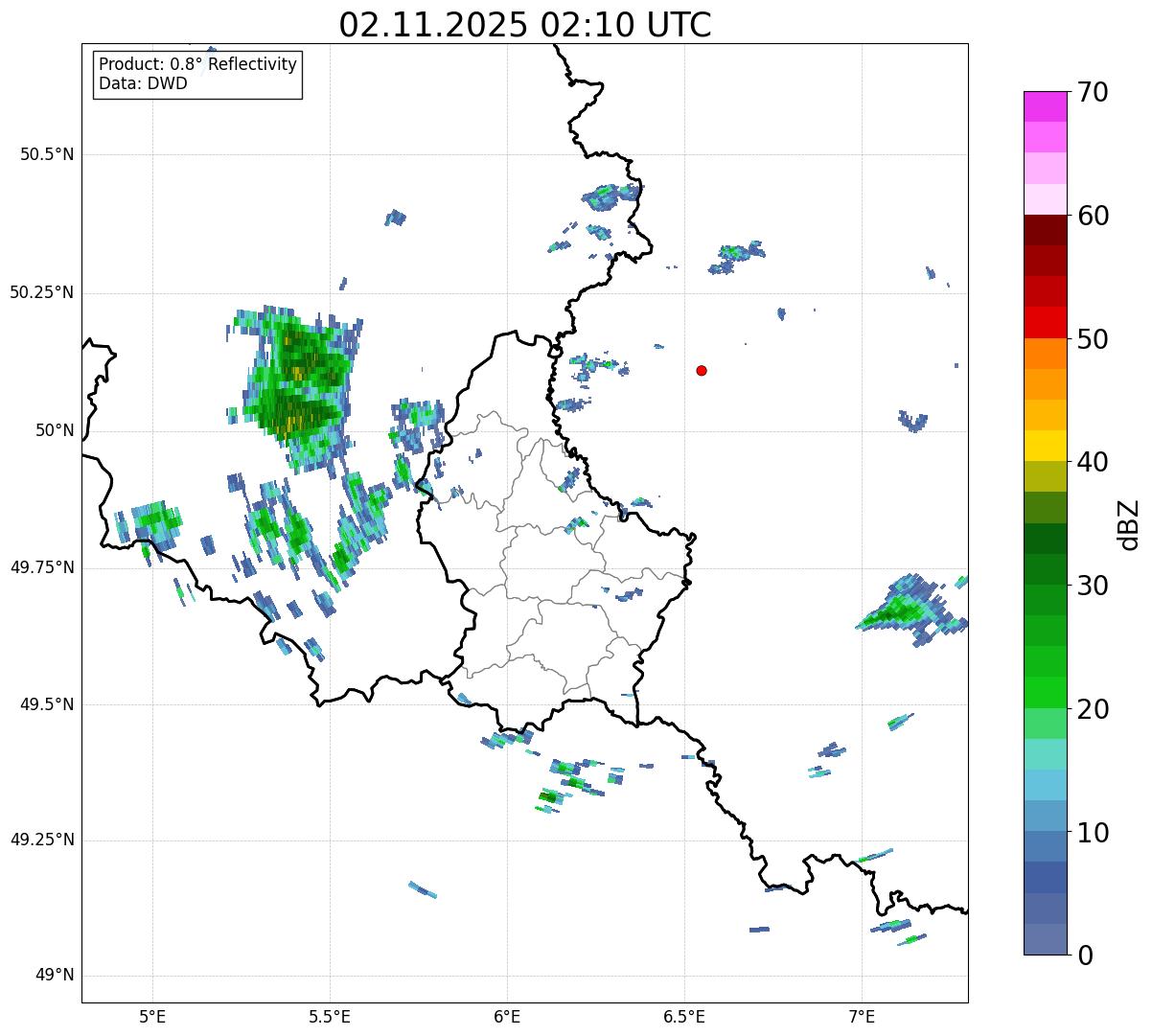Click the 49°N latitude label
Screen dimensions: 1152x1036
coord(55,976)
